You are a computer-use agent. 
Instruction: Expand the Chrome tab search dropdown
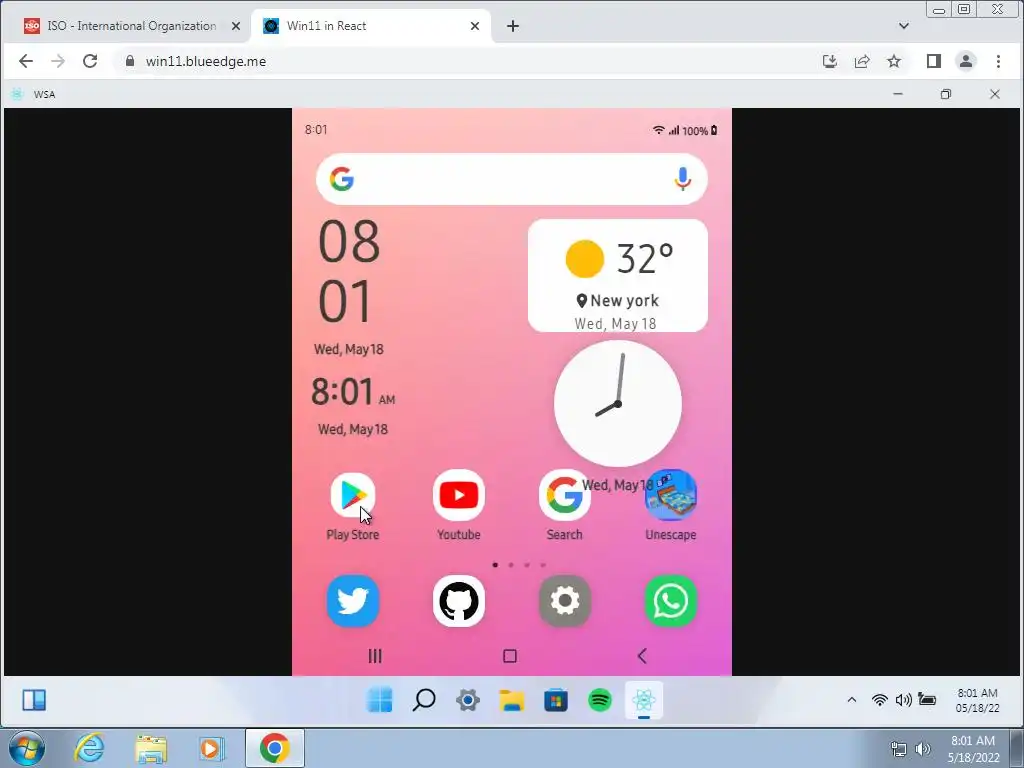pos(904,26)
